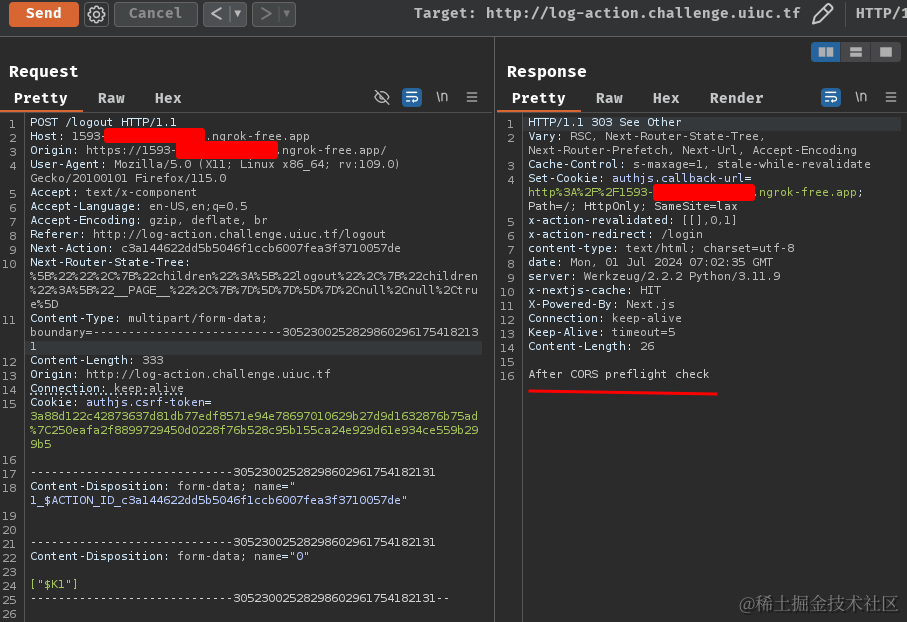
Task: Go forward to next request in history
Action: pos(266,14)
